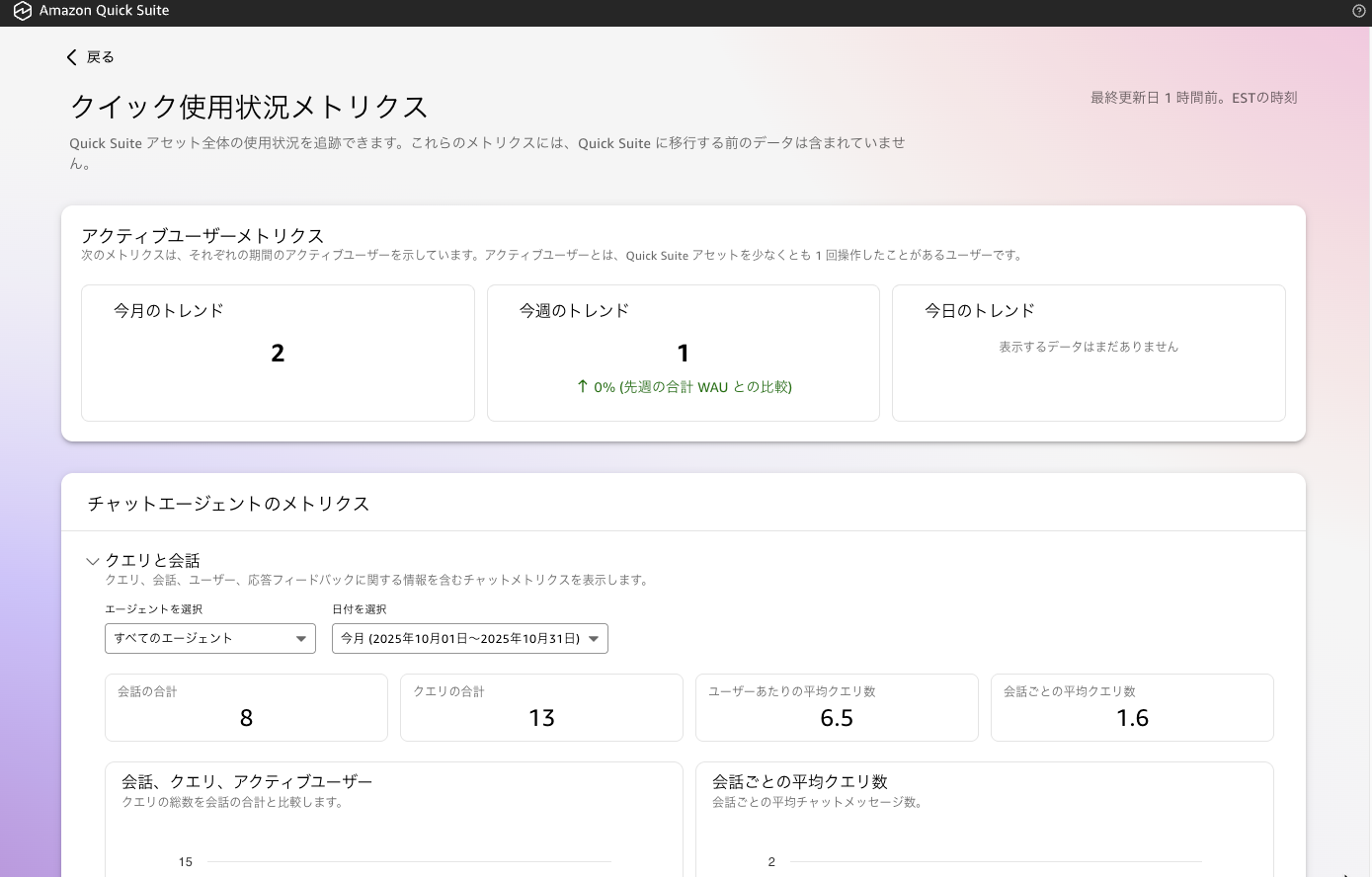Screen dimensions: 1372x877
Task: Click the 0% WAU comparison text
Action: 691,386
